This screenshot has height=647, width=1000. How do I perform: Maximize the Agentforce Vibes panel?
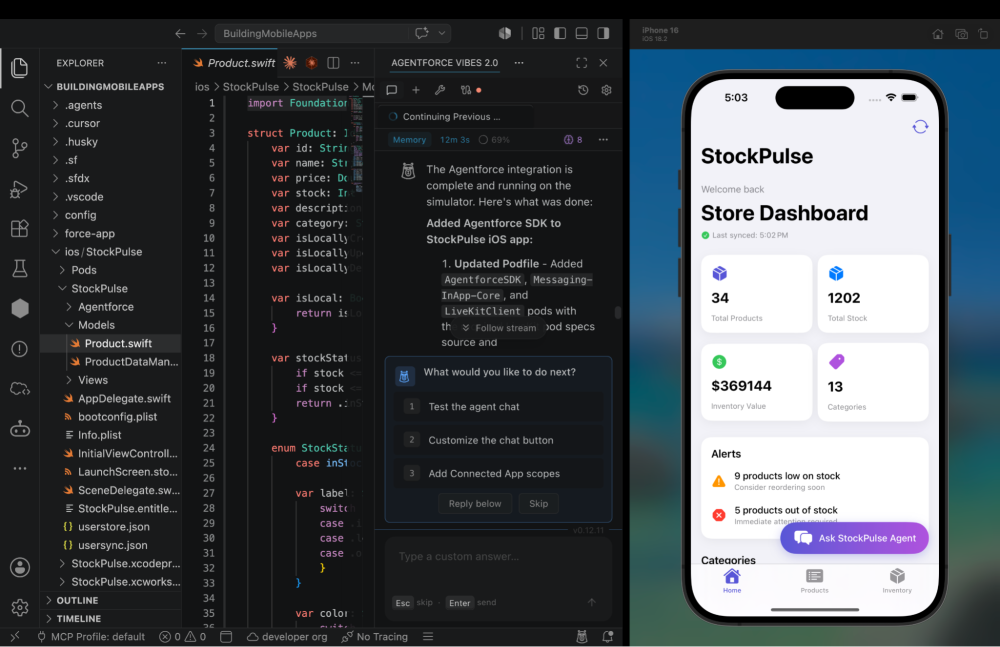pos(582,63)
